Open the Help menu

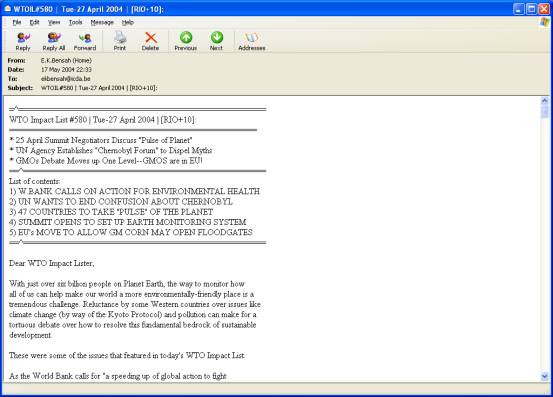tap(128, 22)
